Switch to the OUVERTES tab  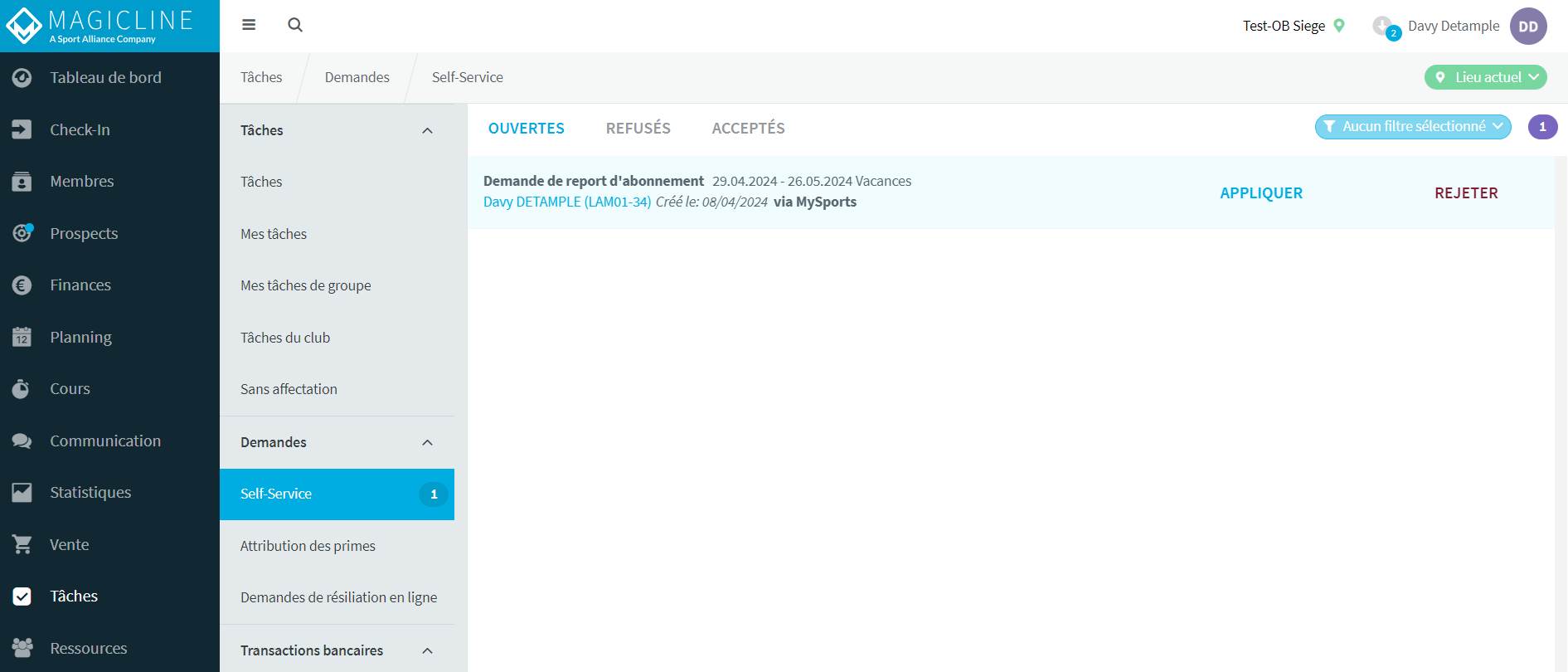(526, 129)
